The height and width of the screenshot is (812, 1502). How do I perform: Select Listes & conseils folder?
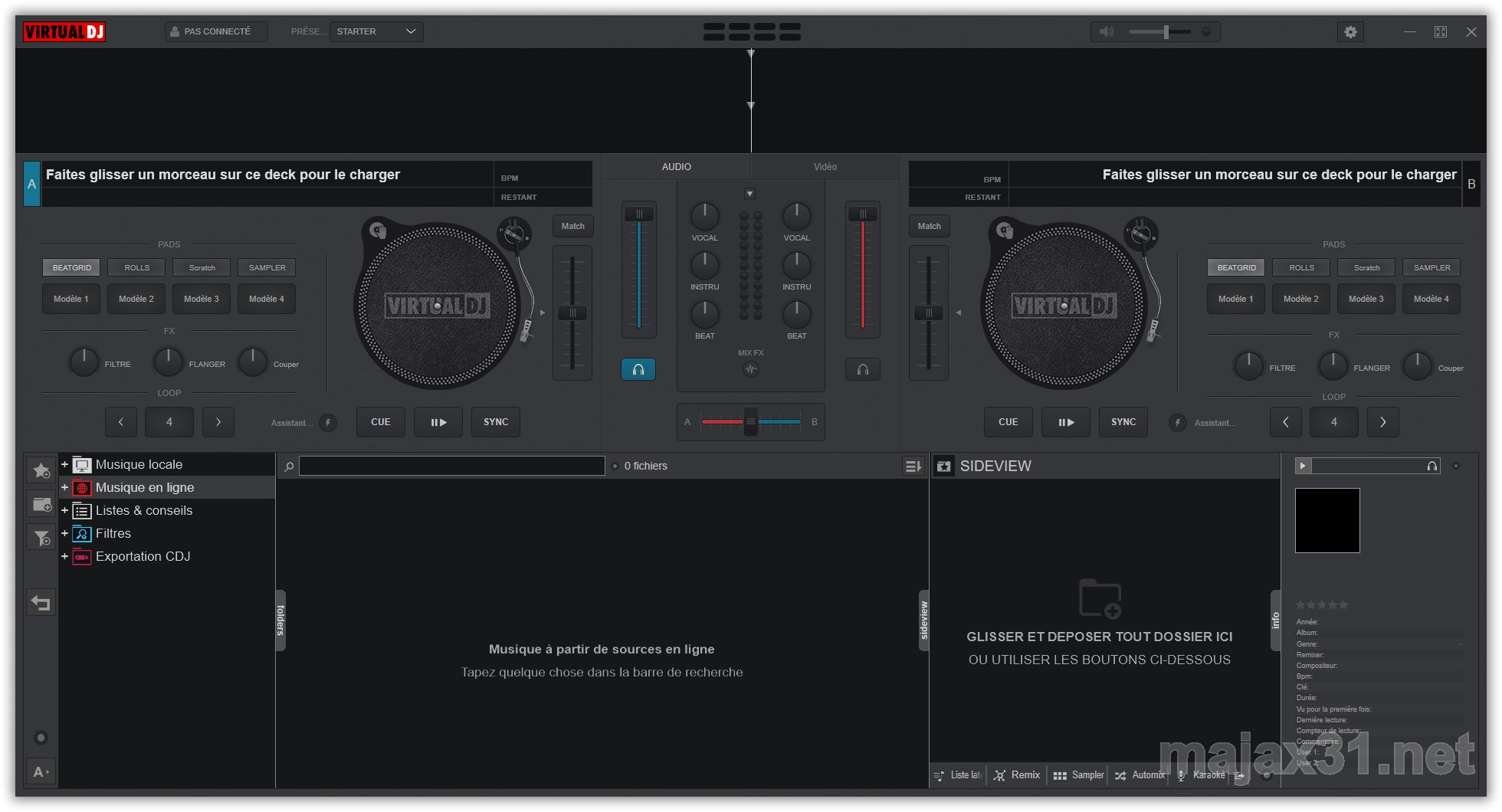167,510
